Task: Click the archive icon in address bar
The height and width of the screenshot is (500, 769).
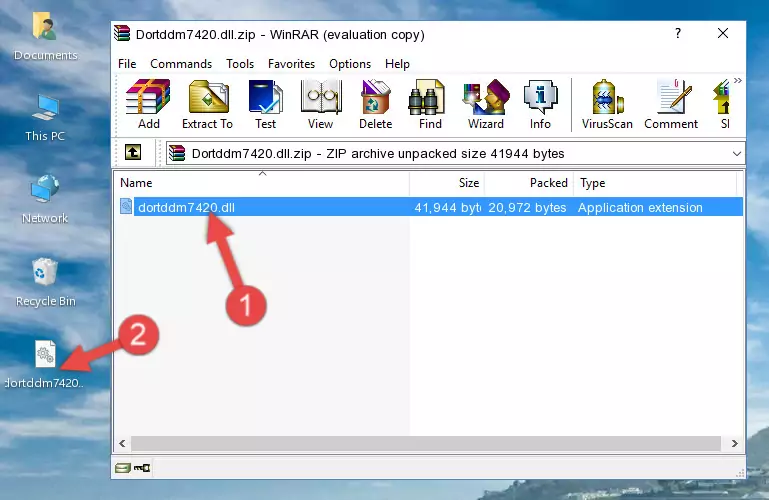Action: point(177,153)
